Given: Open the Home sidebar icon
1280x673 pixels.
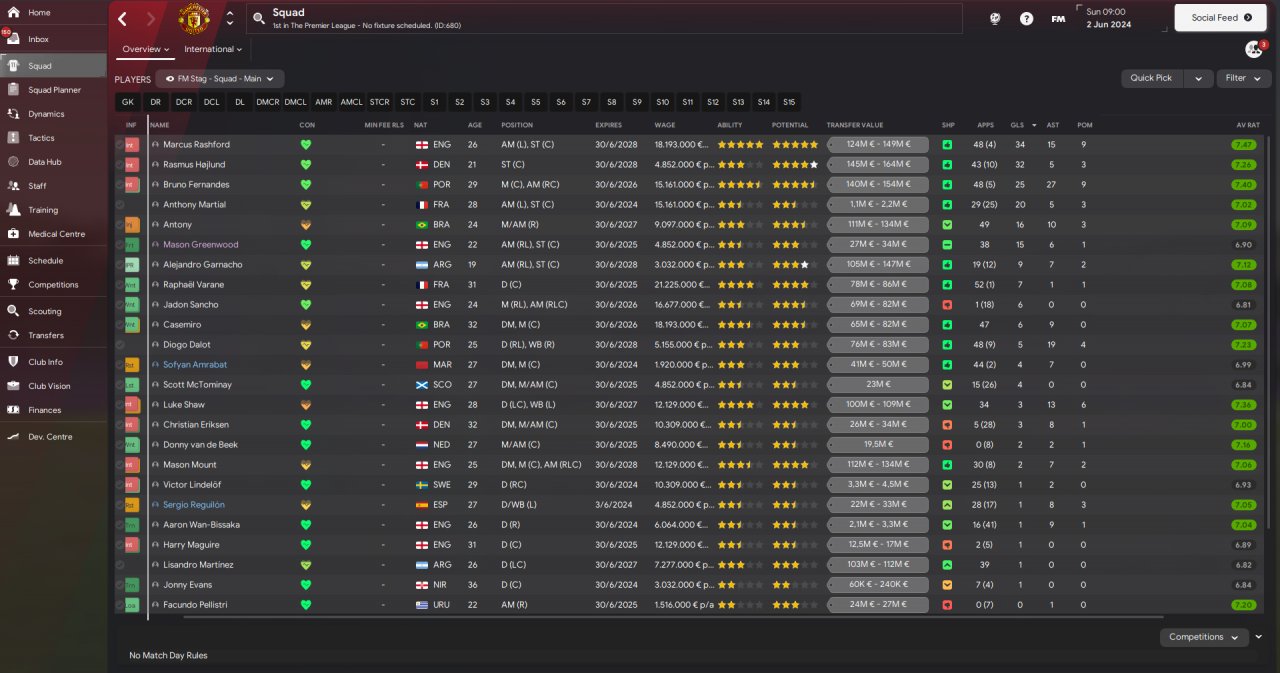Looking at the screenshot, I should pos(13,12).
